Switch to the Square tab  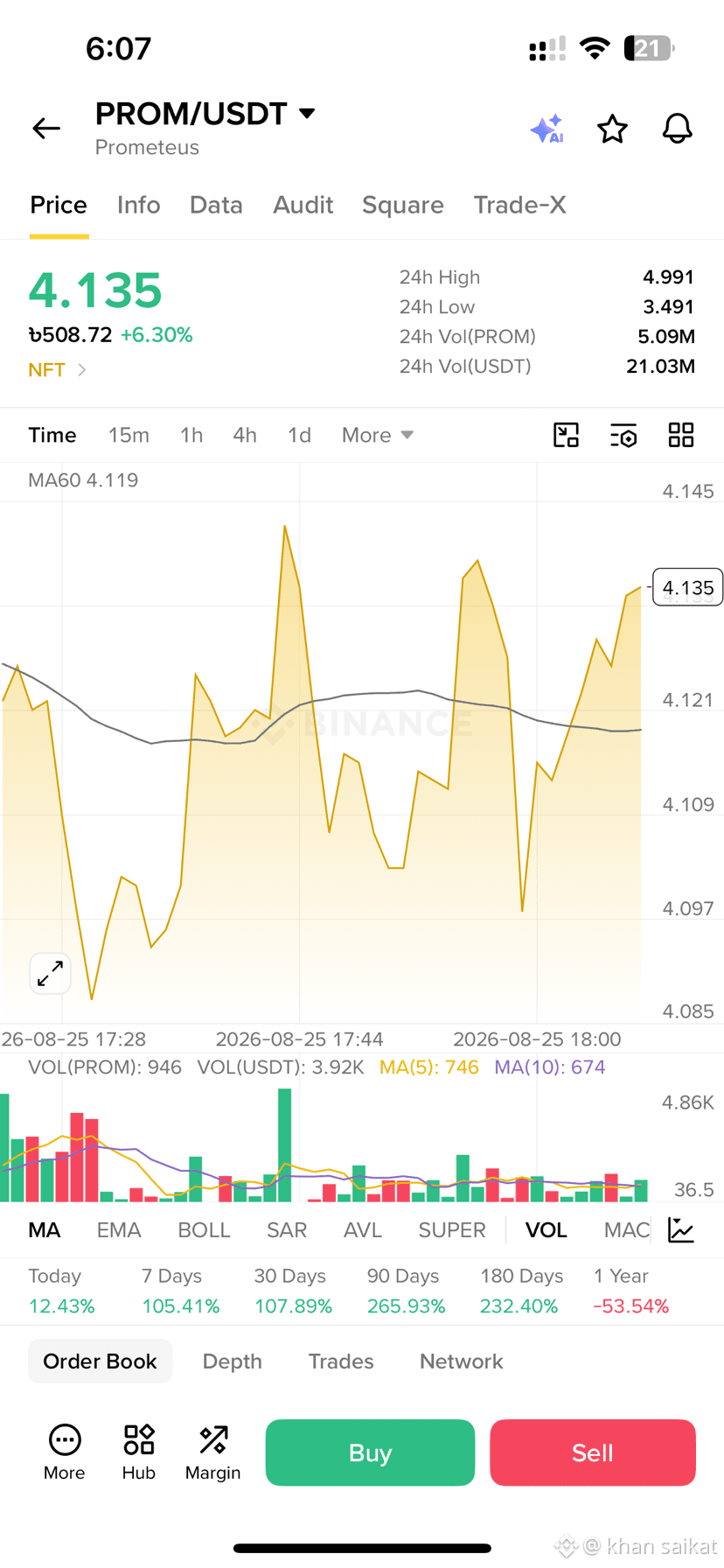403,205
